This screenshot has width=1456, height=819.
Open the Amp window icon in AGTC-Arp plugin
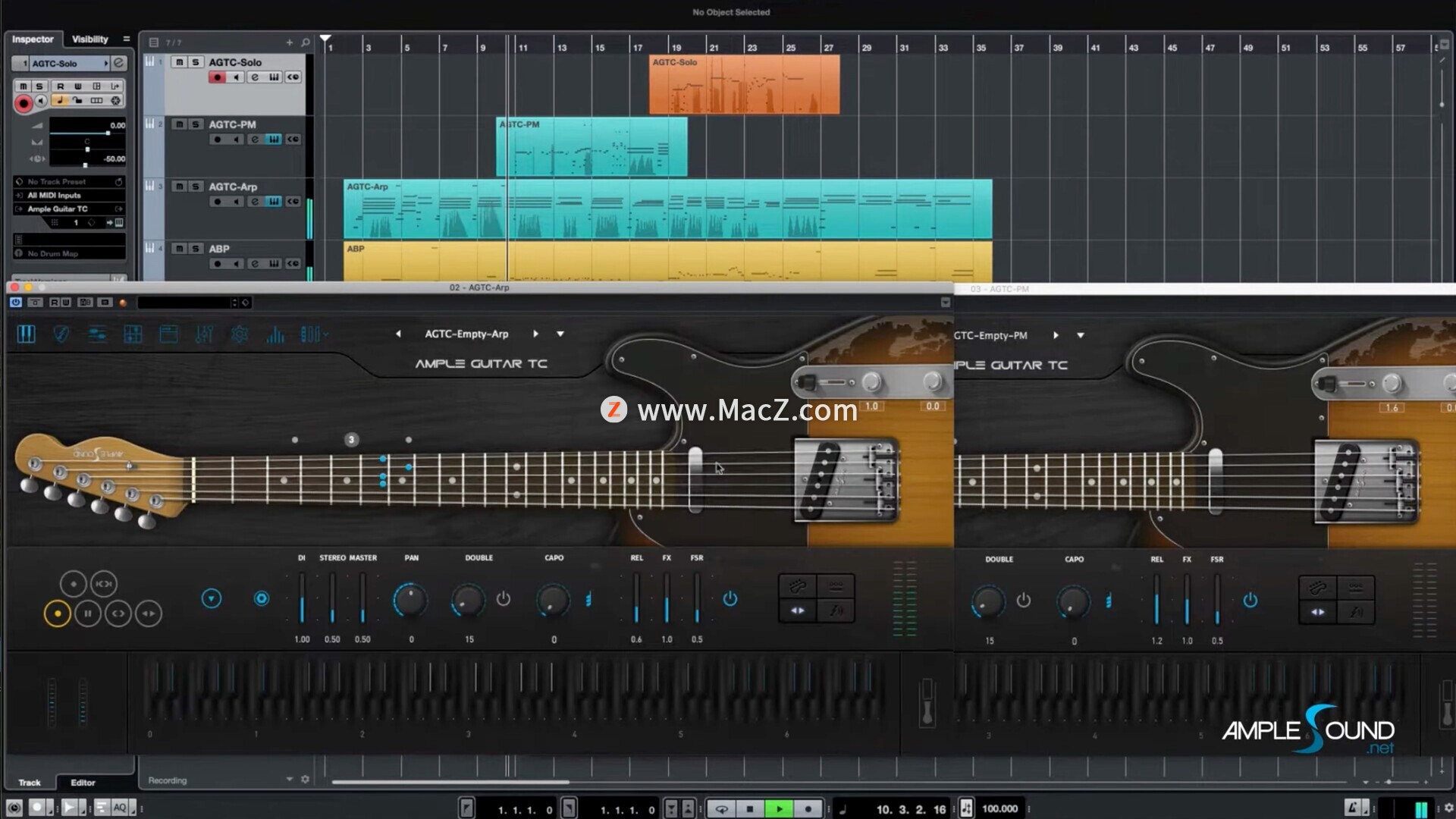tap(168, 334)
